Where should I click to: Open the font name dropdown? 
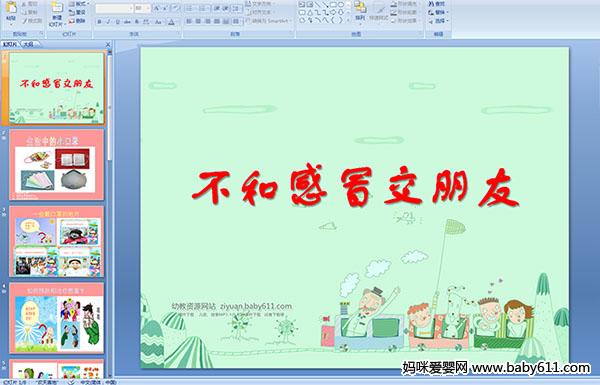click(x=114, y=8)
